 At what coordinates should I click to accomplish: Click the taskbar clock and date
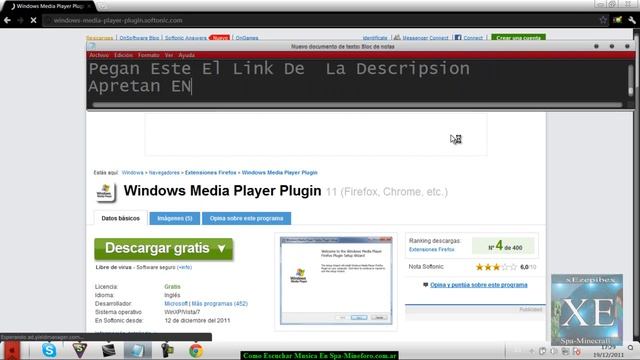click(x=608, y=351)
